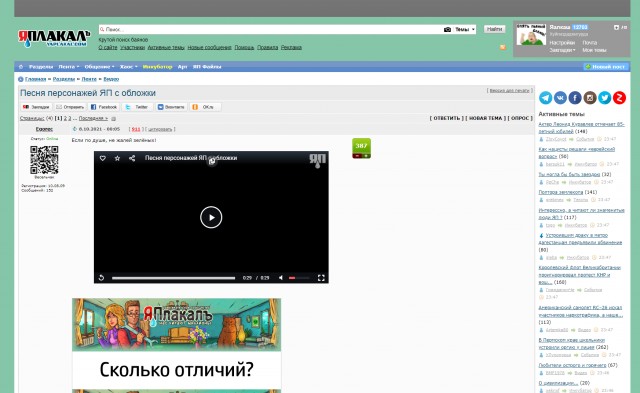
Task: Click the Закладки share button
Action: pyautogui.click(x=36, y=107)
